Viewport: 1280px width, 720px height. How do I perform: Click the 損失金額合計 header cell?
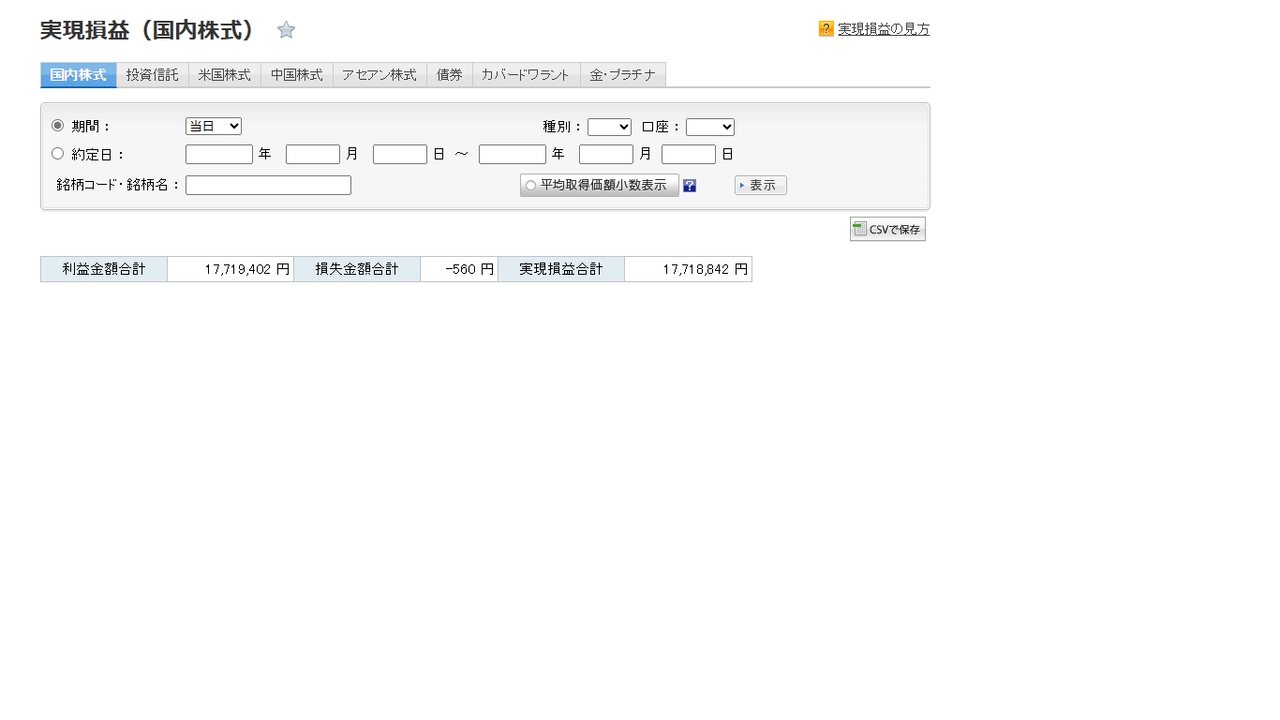click(x=357, y=269)
